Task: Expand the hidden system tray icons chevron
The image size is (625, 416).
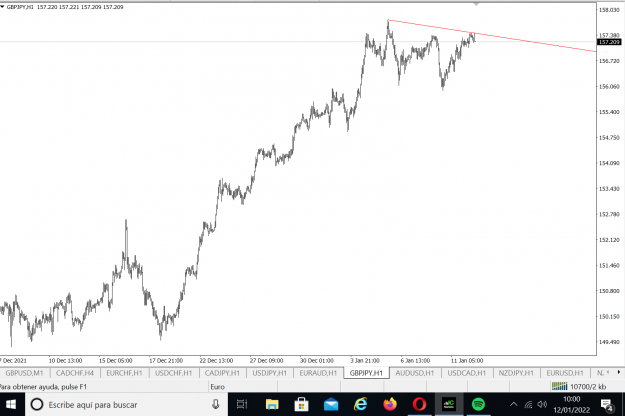Action: (513, 404)
